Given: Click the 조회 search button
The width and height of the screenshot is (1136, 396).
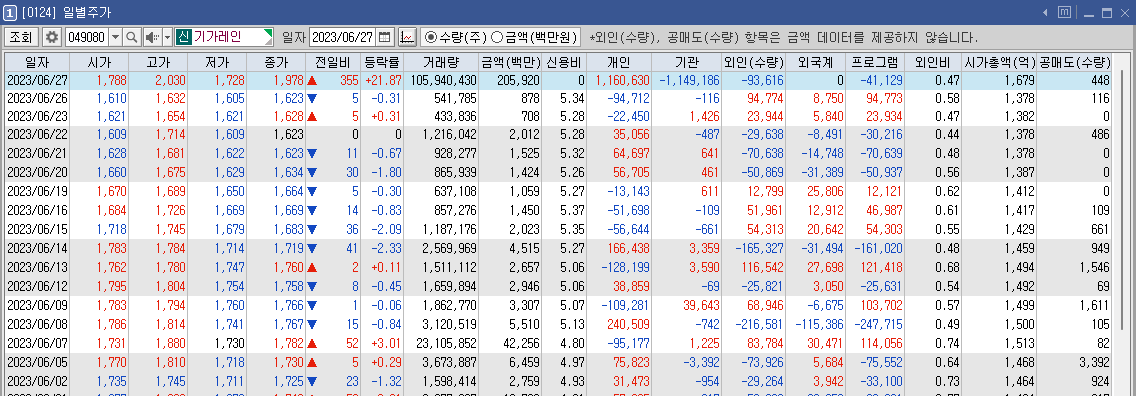Looking at the screenshot, I should (x=21, y=37).
